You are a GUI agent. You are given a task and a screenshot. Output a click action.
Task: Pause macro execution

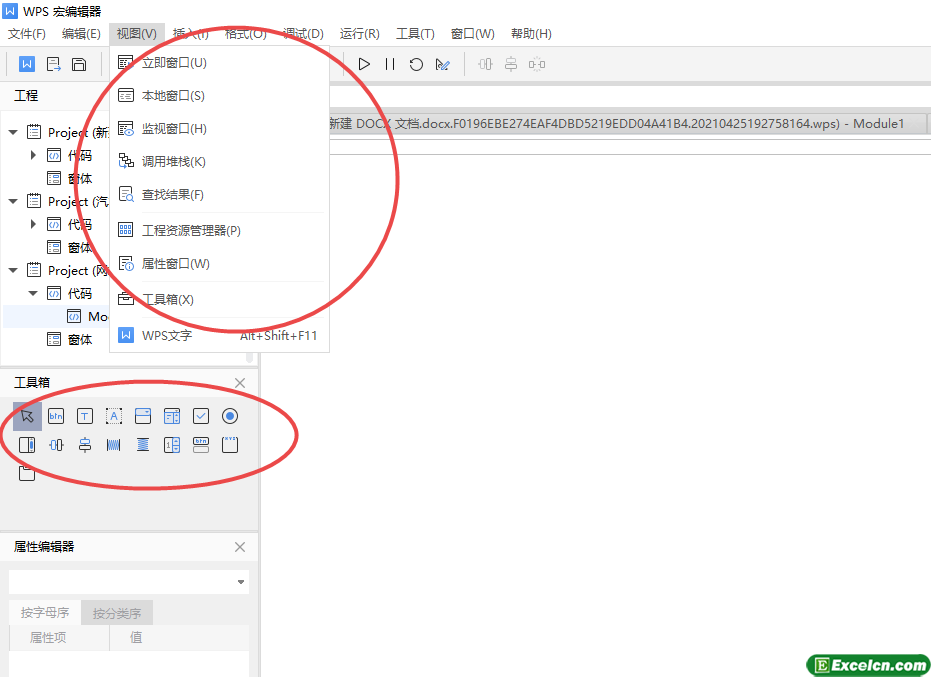tap(390, 64)
